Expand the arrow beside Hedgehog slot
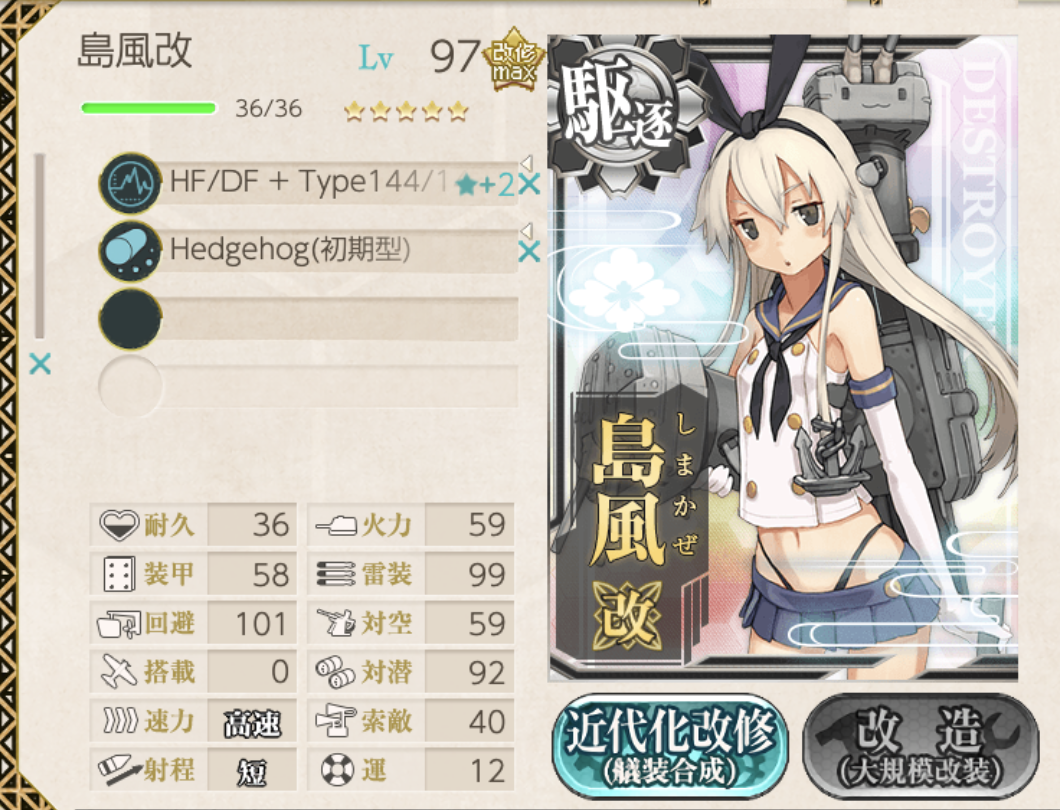The image size is (1060, 810). 527,230
